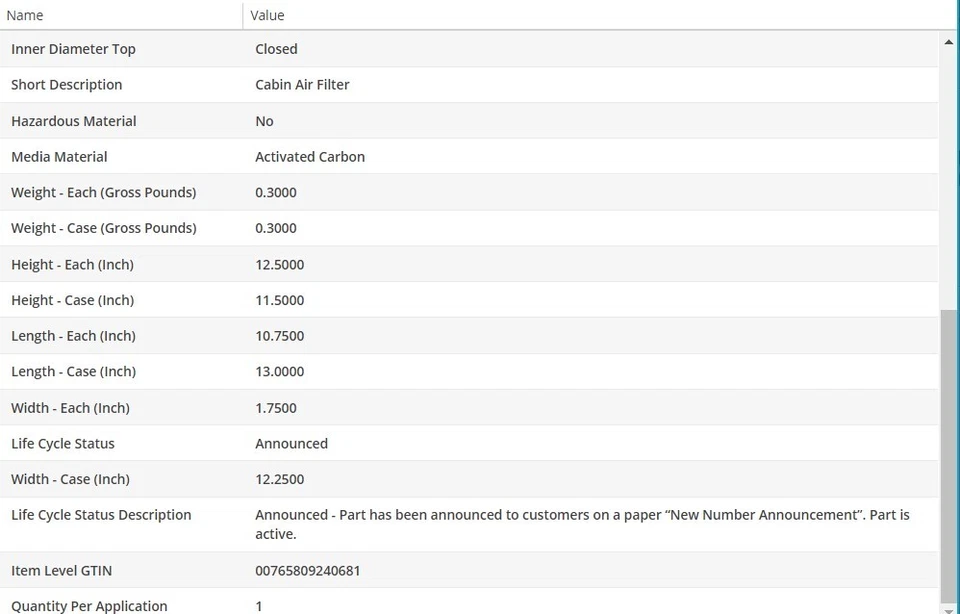Image resolution: width=960 pixels, height=614 pixels.
Task: Select the Inner Diameter Top row name
Action: click(73, 49)
